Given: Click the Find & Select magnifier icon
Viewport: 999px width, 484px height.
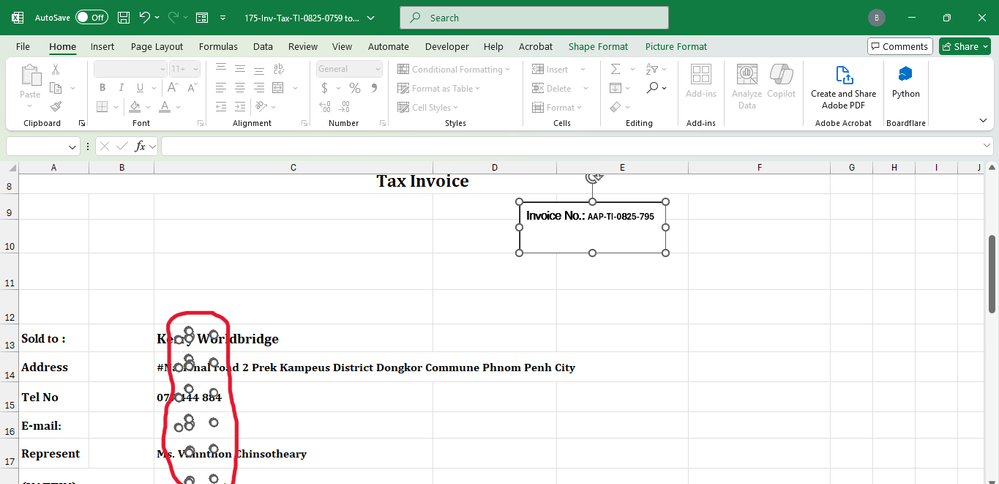Looking at the screenshot, I should (653, 88).
